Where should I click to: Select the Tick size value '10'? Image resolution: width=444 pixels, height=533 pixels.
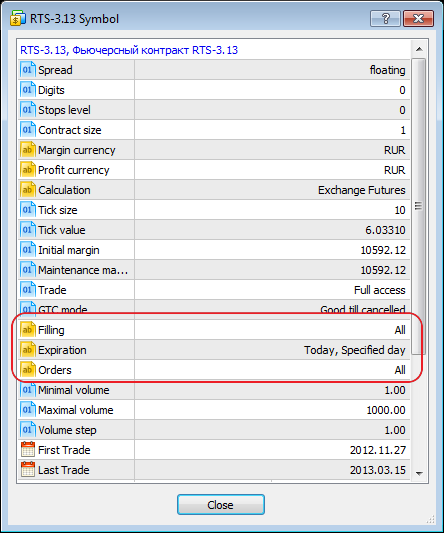coord(400,210)
